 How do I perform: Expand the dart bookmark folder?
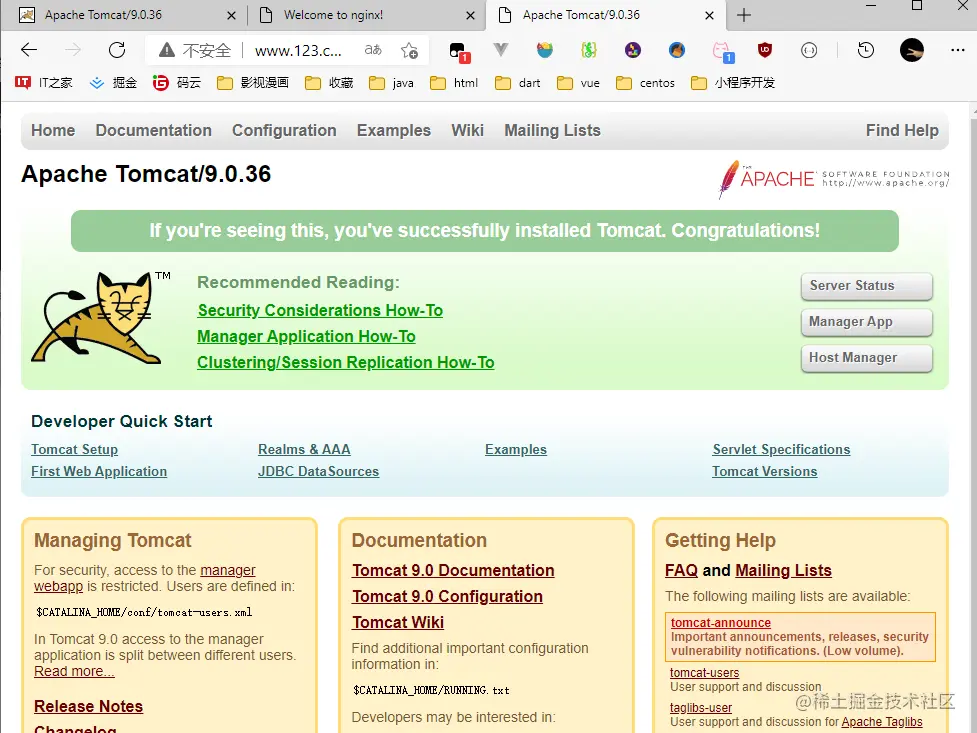coord(518,83)
